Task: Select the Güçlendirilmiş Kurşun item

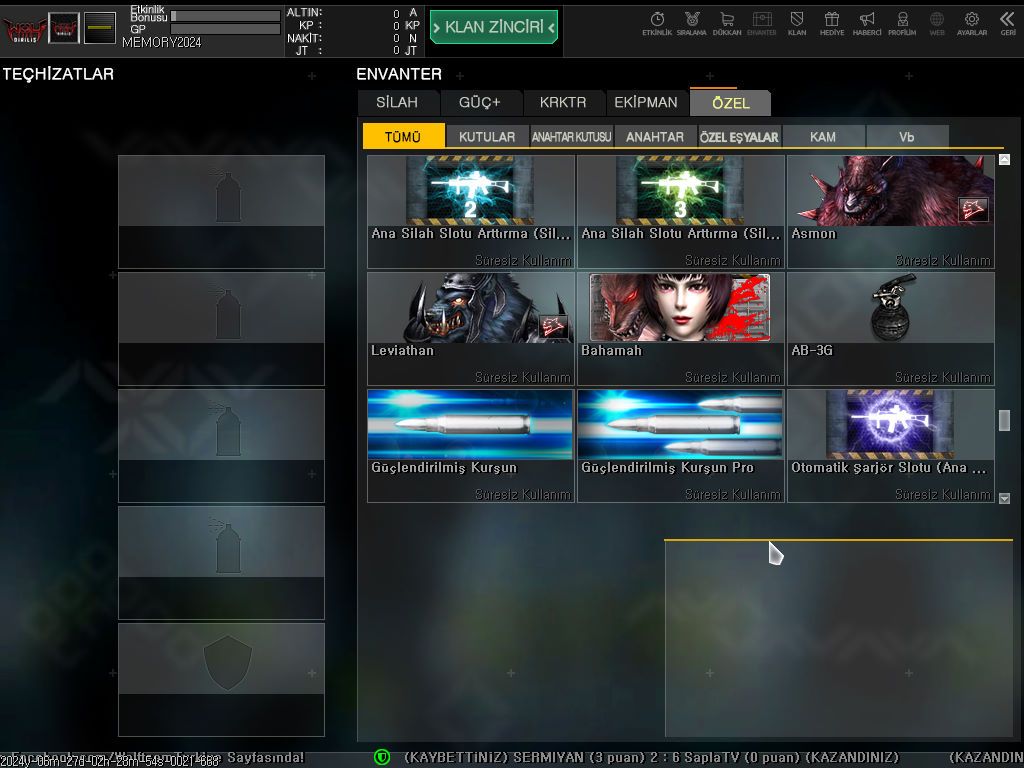Action: pos(471,446)
